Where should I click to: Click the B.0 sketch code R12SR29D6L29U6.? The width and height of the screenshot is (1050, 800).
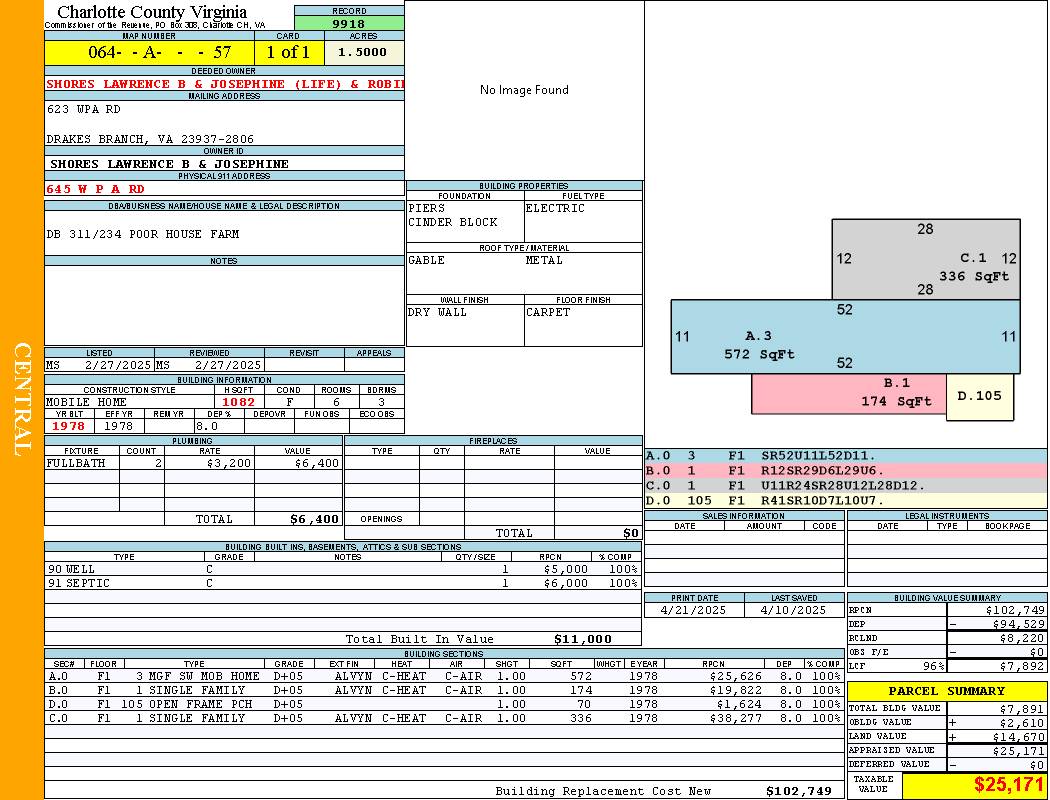click(x=822, y=471)
